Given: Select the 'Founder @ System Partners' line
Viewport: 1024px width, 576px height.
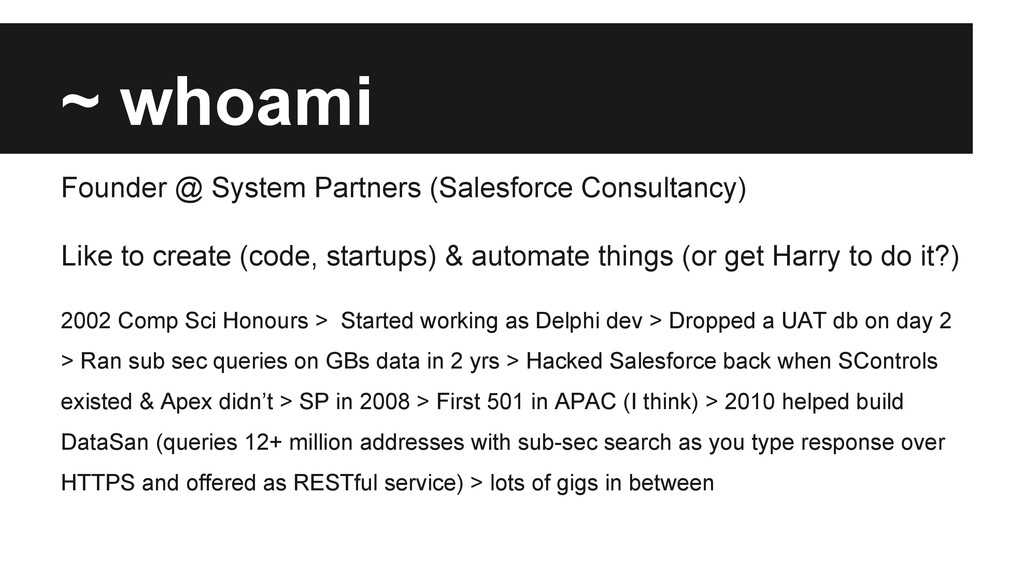Looking at the screenshot, I should (x=241, y=188).
